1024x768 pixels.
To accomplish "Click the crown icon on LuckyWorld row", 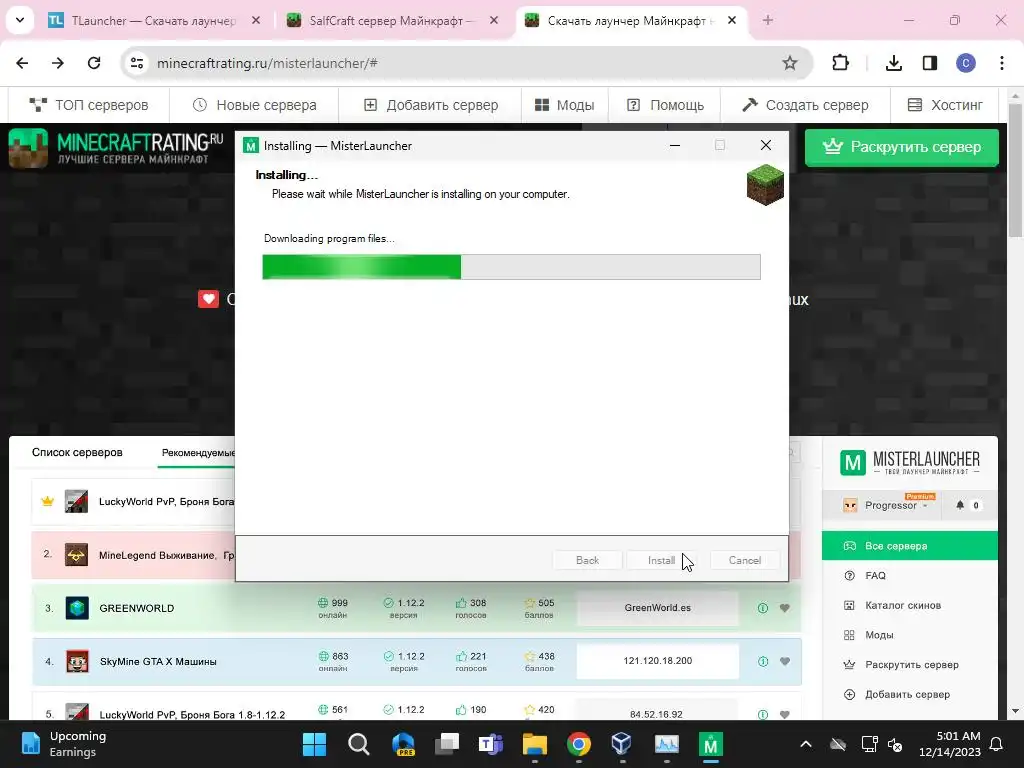I will (47, 502).
